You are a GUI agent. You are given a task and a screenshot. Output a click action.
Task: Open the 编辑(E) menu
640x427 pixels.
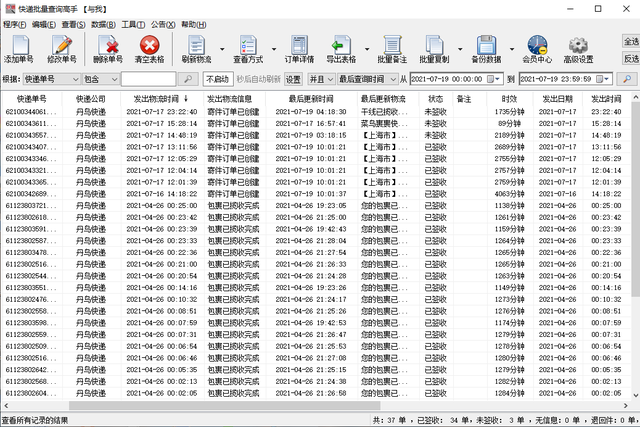(x=44, y=24)
